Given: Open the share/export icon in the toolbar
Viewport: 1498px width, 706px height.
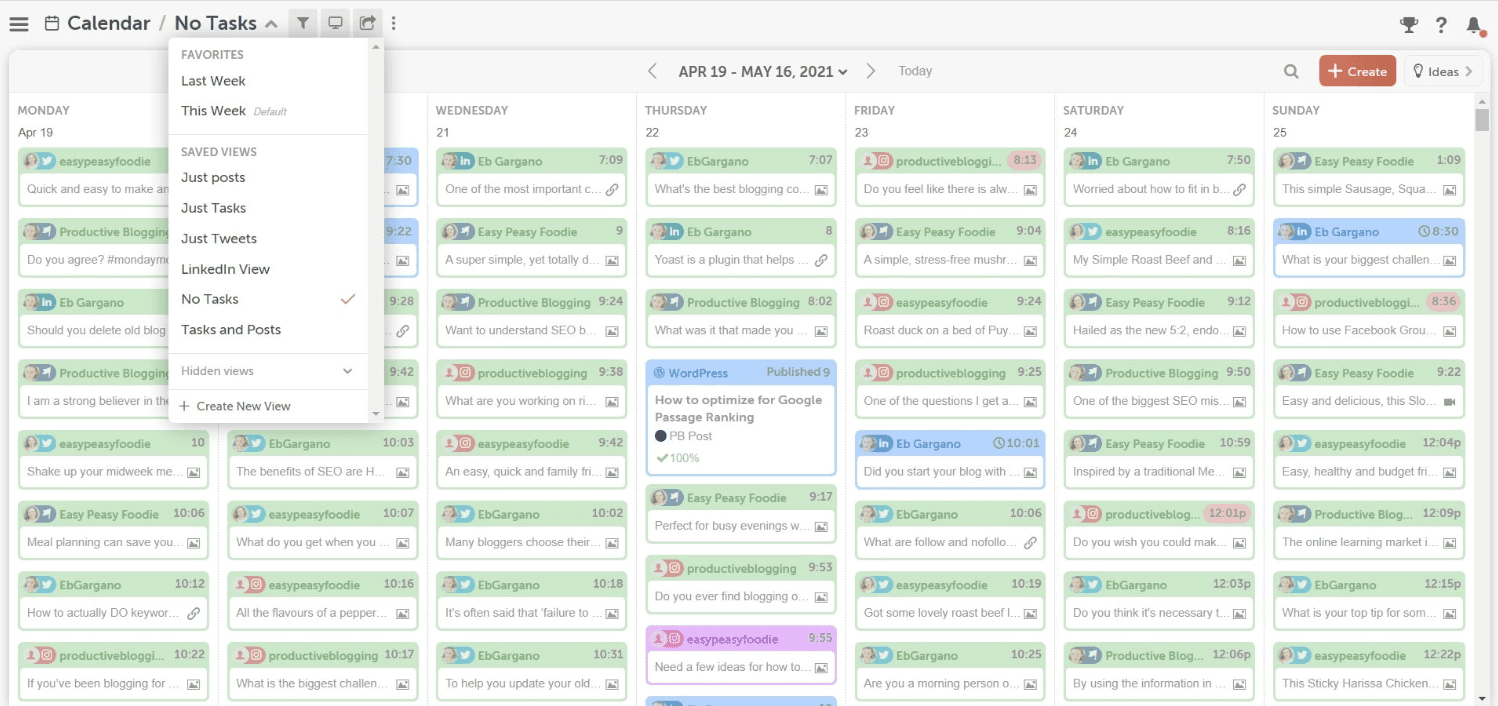Looking at the screenshot, I should click(366, 22).
